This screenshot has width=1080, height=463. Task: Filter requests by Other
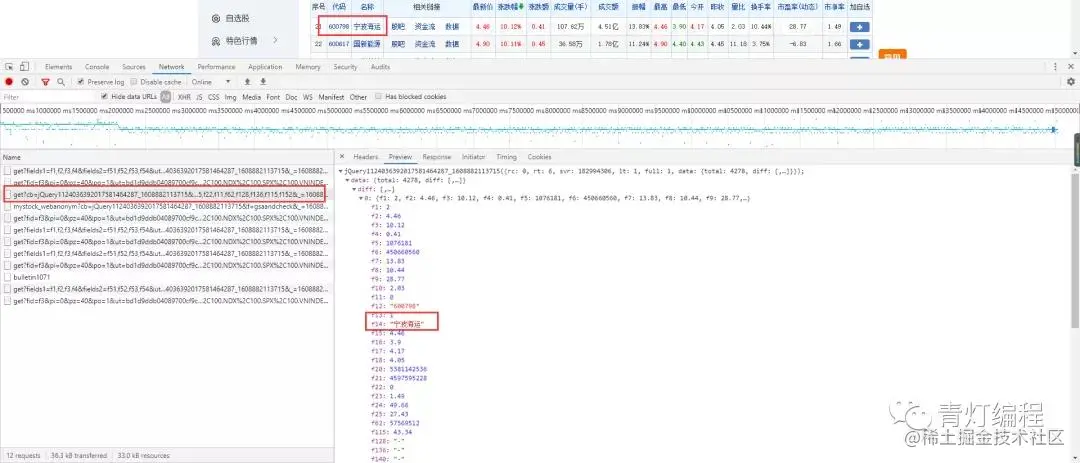358,97
